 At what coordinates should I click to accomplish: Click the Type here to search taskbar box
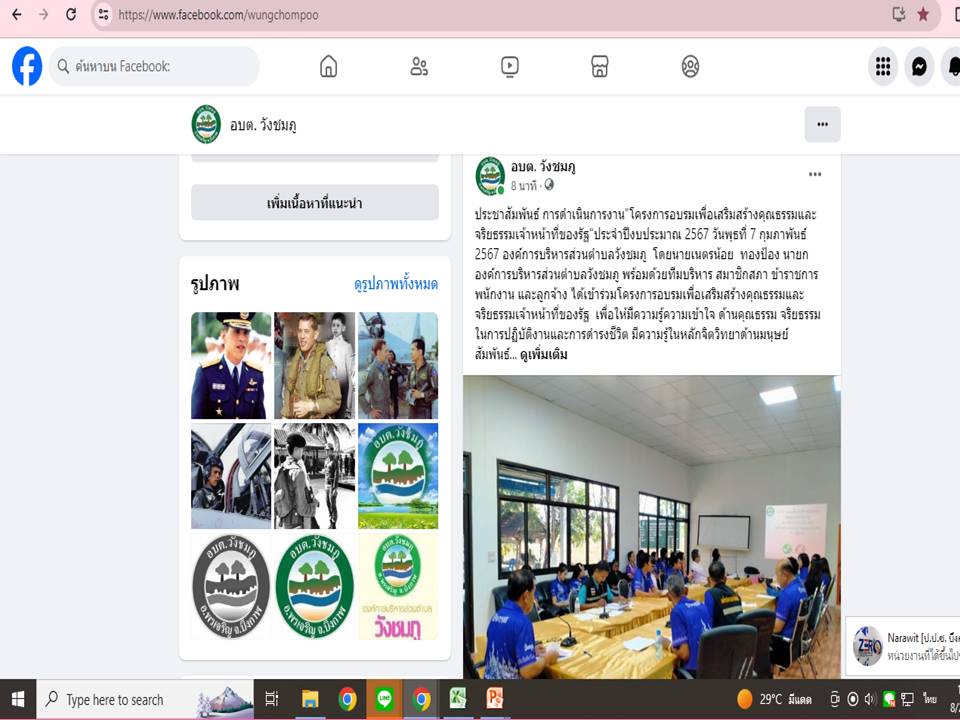click(146, 699)
